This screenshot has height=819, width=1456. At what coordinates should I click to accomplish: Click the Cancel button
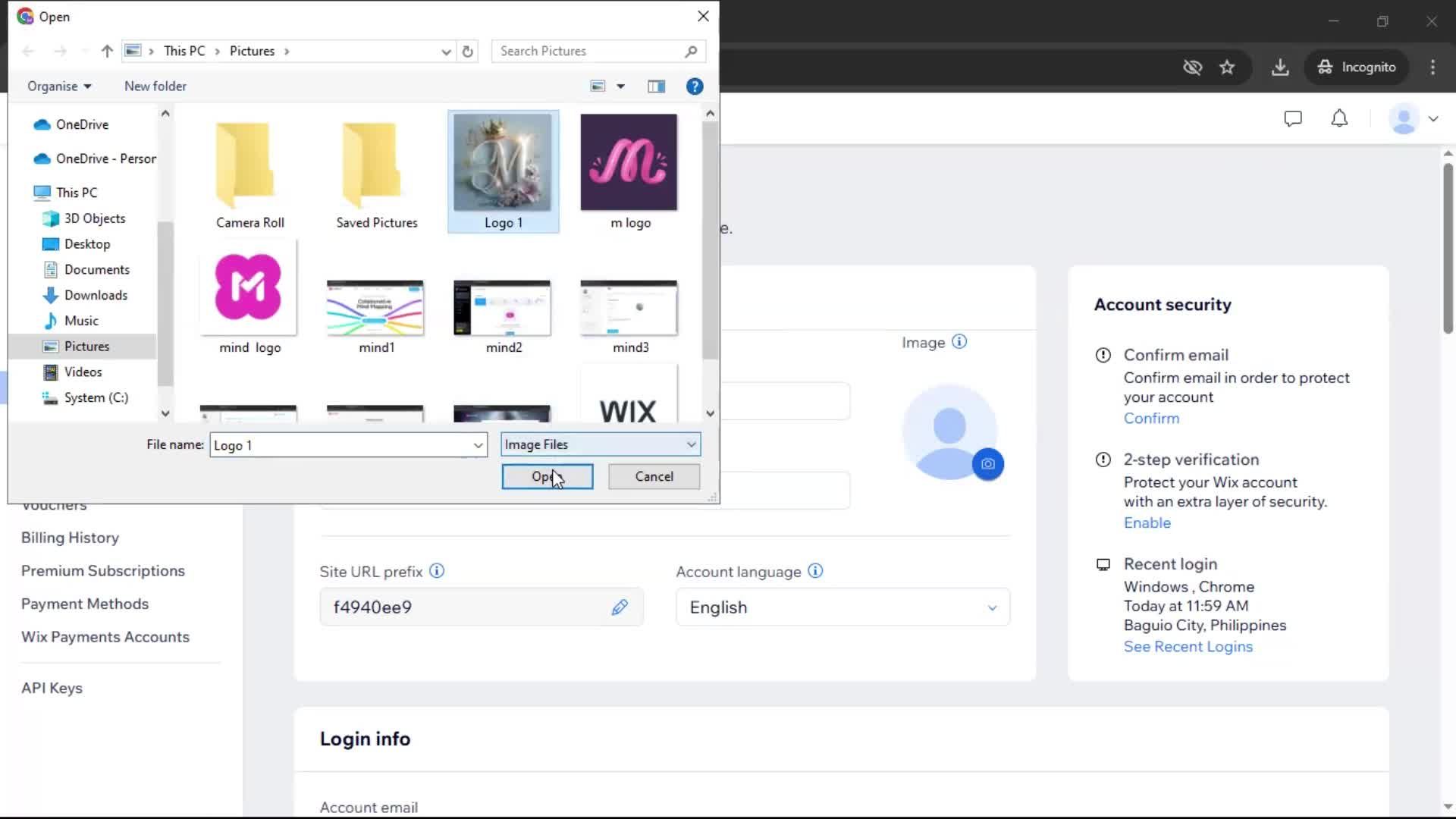pos(654,476)
